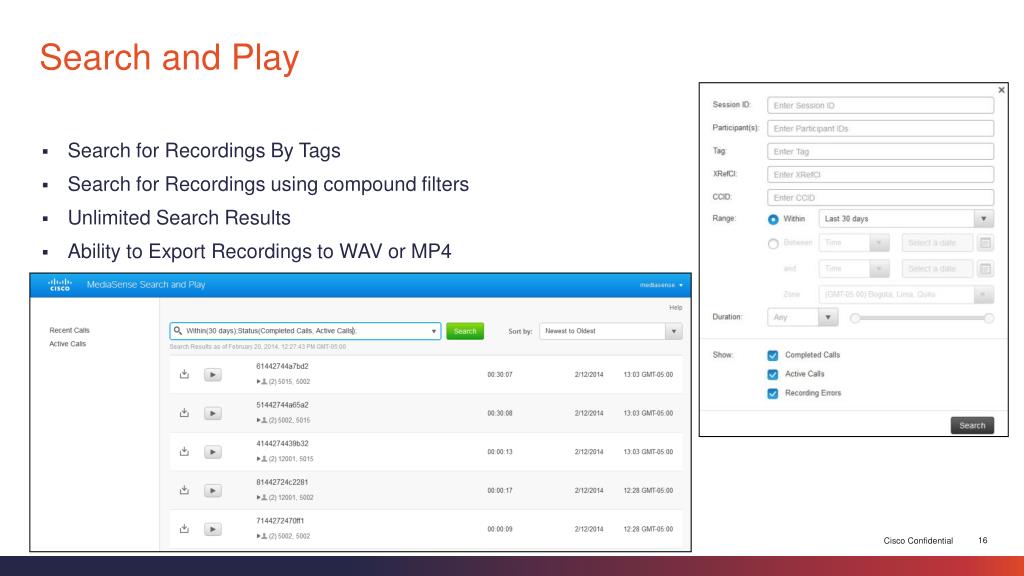Toggle Completed Calls checkbox

coord(773,355)
